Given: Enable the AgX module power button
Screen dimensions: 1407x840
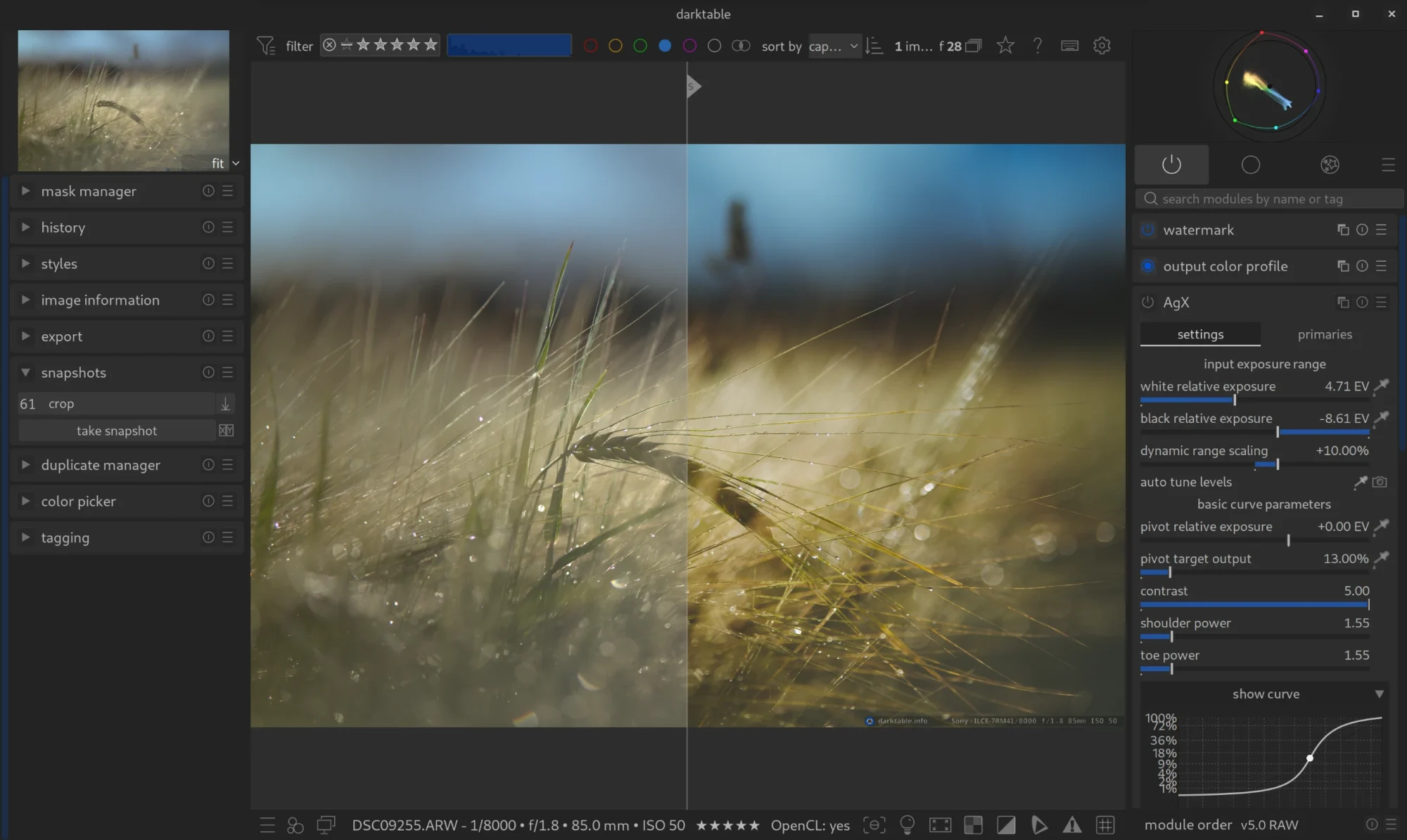Looking at the screenshot, I should [1147, 303].
